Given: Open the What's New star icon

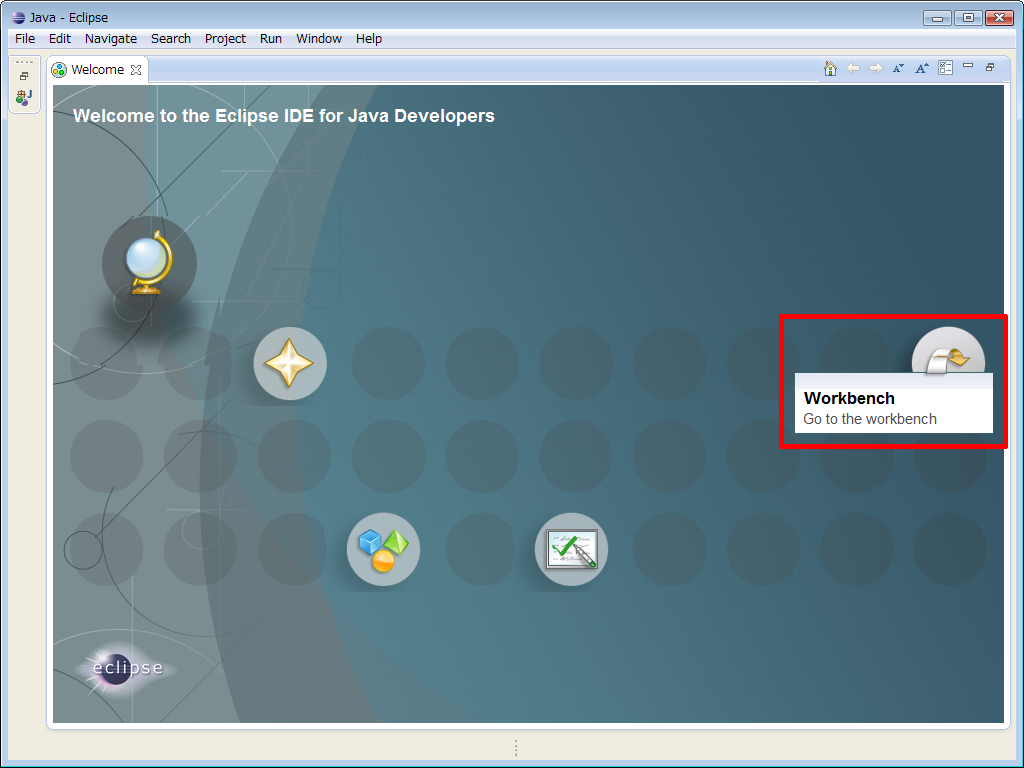Looking at the screenshot, I should pos(289,364).
